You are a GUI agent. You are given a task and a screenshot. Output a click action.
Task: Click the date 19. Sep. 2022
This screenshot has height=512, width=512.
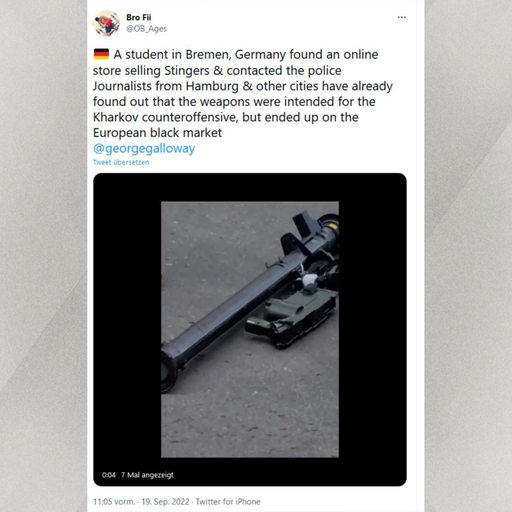(x=165, y=502)
